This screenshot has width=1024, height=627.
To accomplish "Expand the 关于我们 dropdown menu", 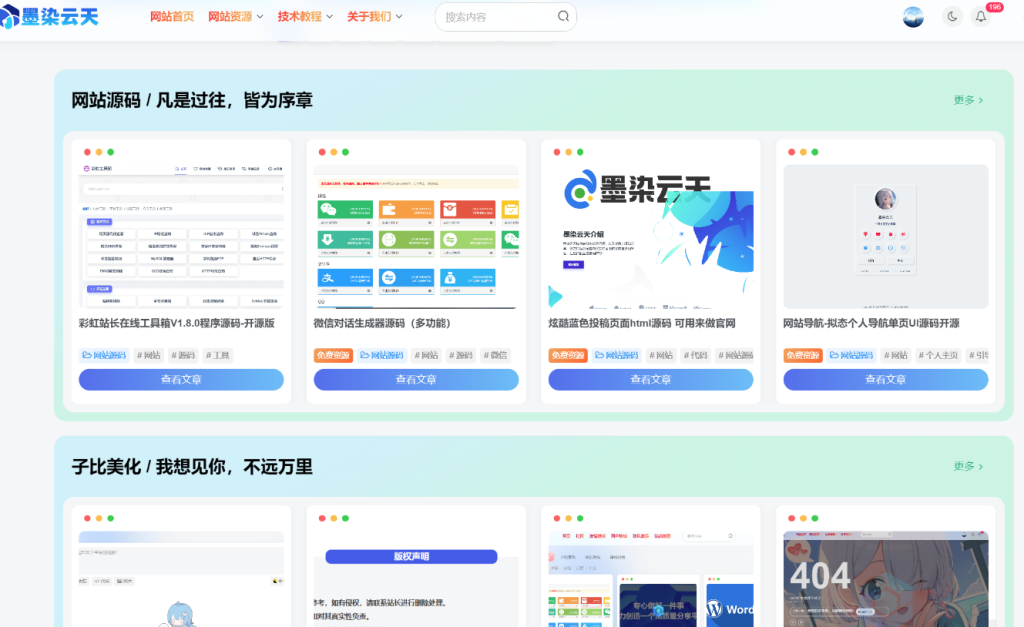I will [370, 16].
